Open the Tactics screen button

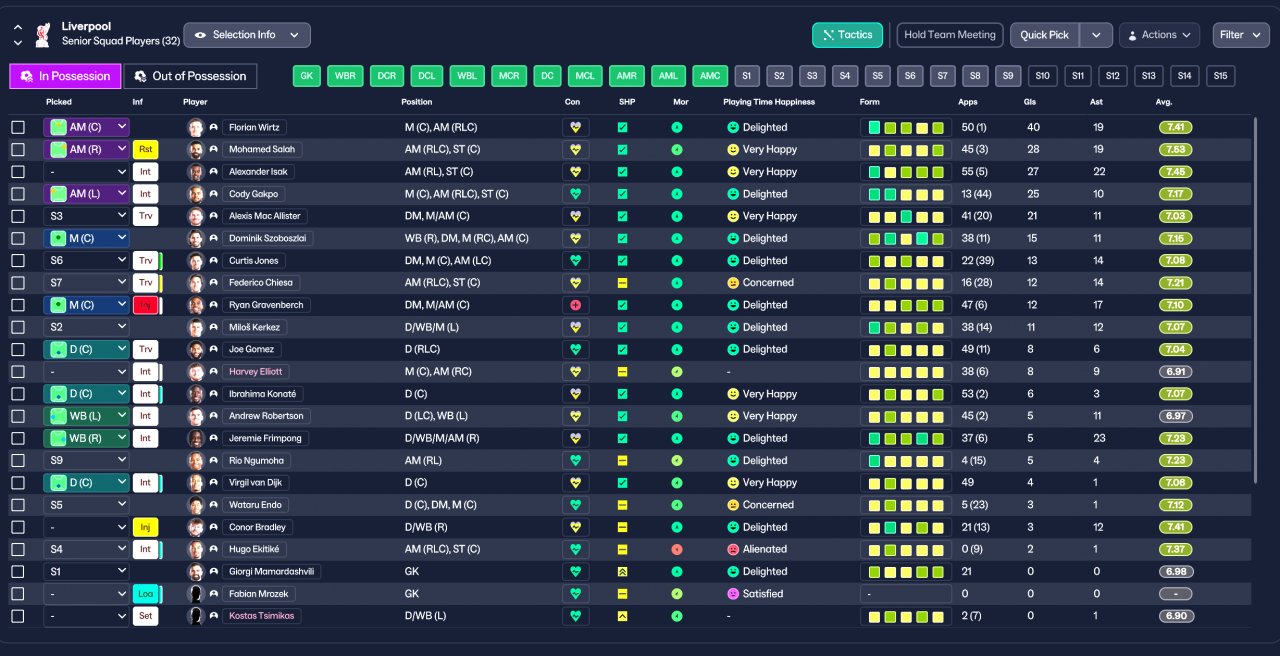coord(848,35)
